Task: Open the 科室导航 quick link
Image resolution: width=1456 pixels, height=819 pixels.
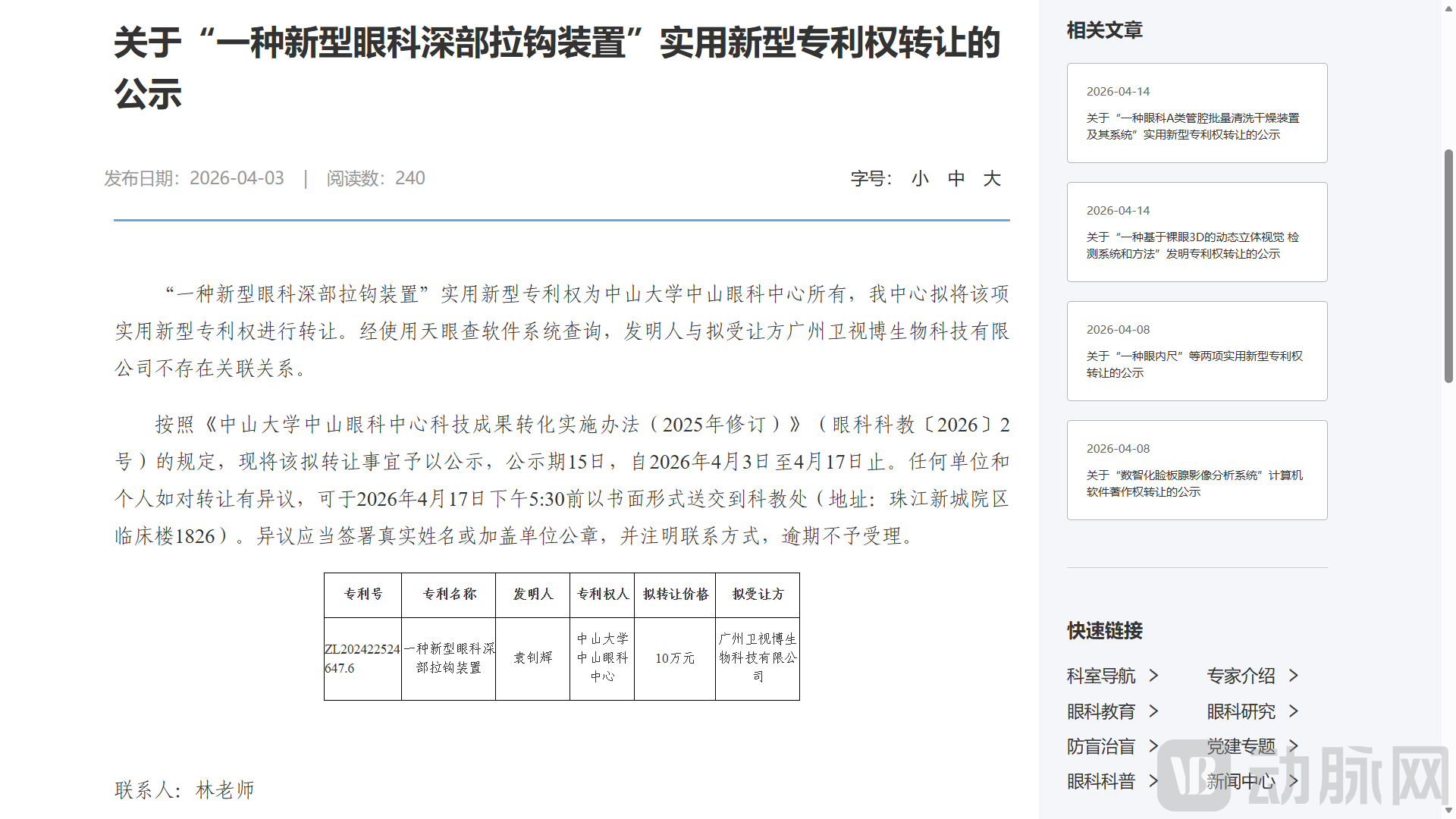Action: point(1101,676)
